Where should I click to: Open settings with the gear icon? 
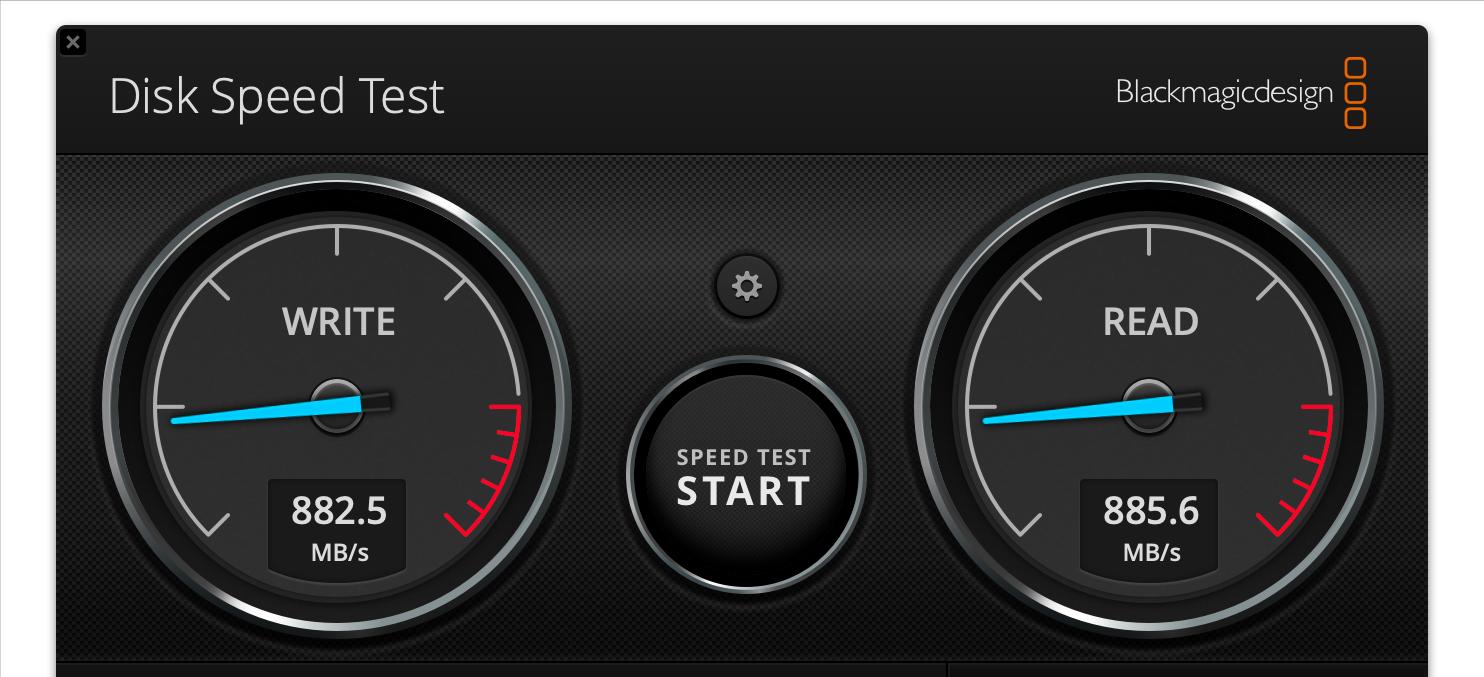click(x=746, y=287)
